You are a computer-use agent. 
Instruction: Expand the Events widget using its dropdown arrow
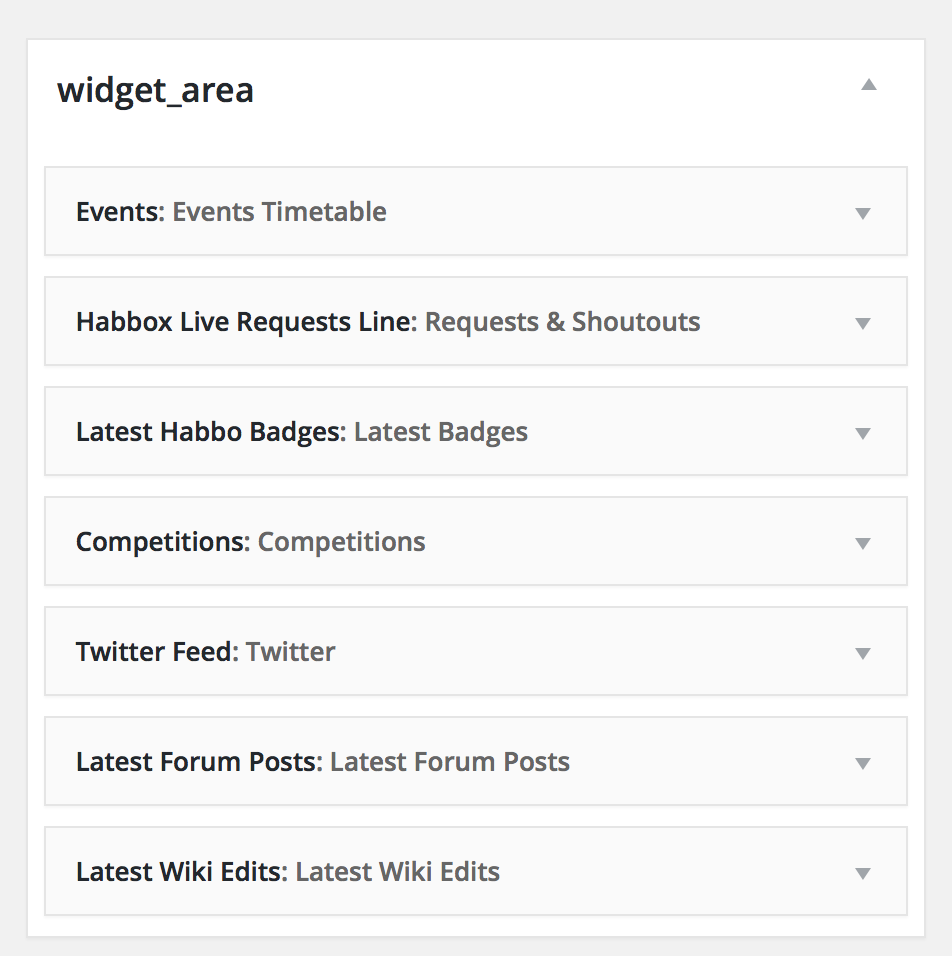[863, 213]
